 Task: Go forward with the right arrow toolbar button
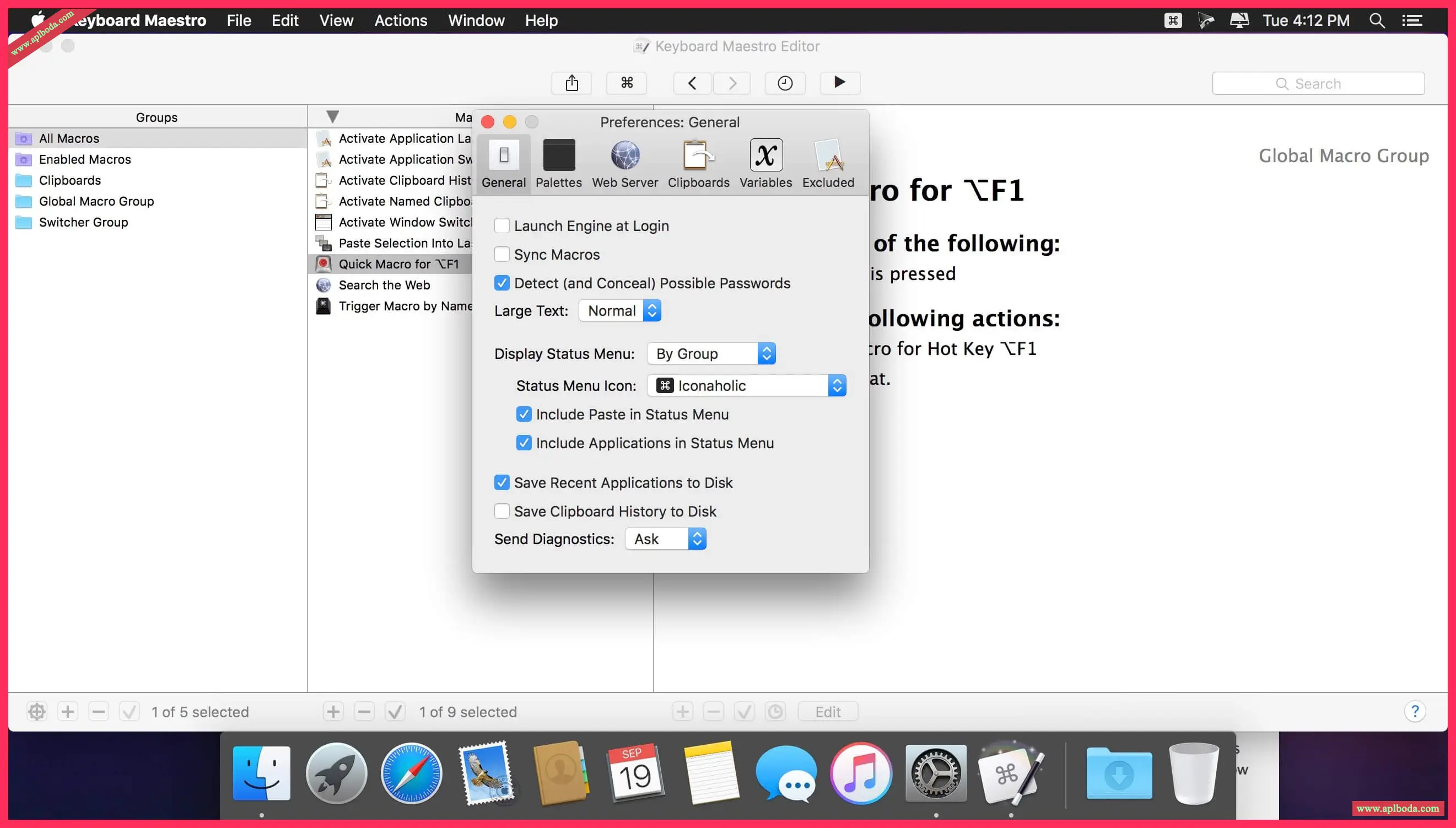tap(732, 83)
